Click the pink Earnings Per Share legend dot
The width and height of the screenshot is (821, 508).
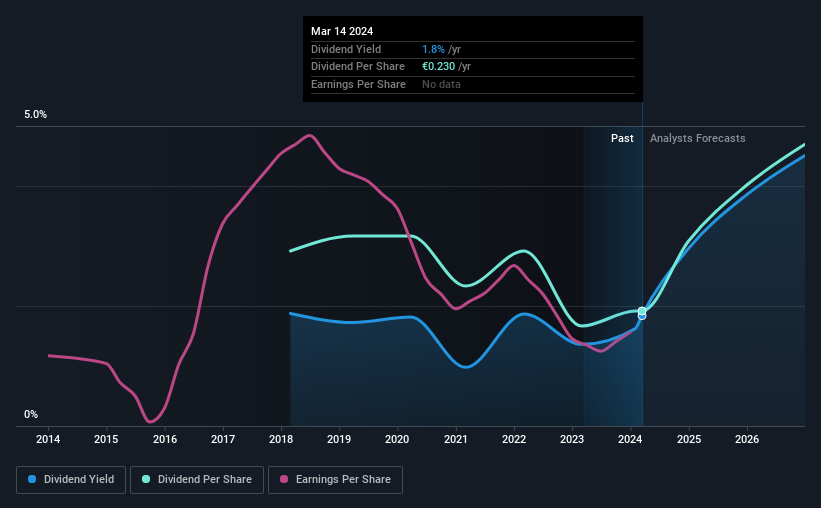click(x=284, y=479)
